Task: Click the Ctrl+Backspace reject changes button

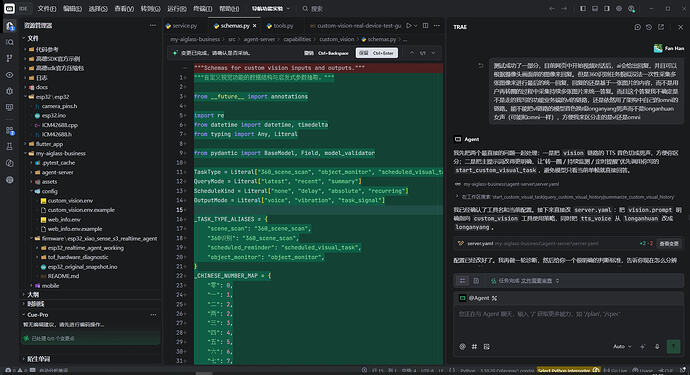Action: 327,53
